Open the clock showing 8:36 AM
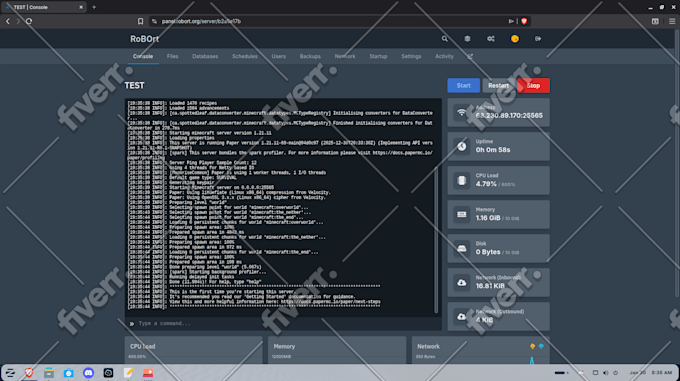 coord(662,373)
